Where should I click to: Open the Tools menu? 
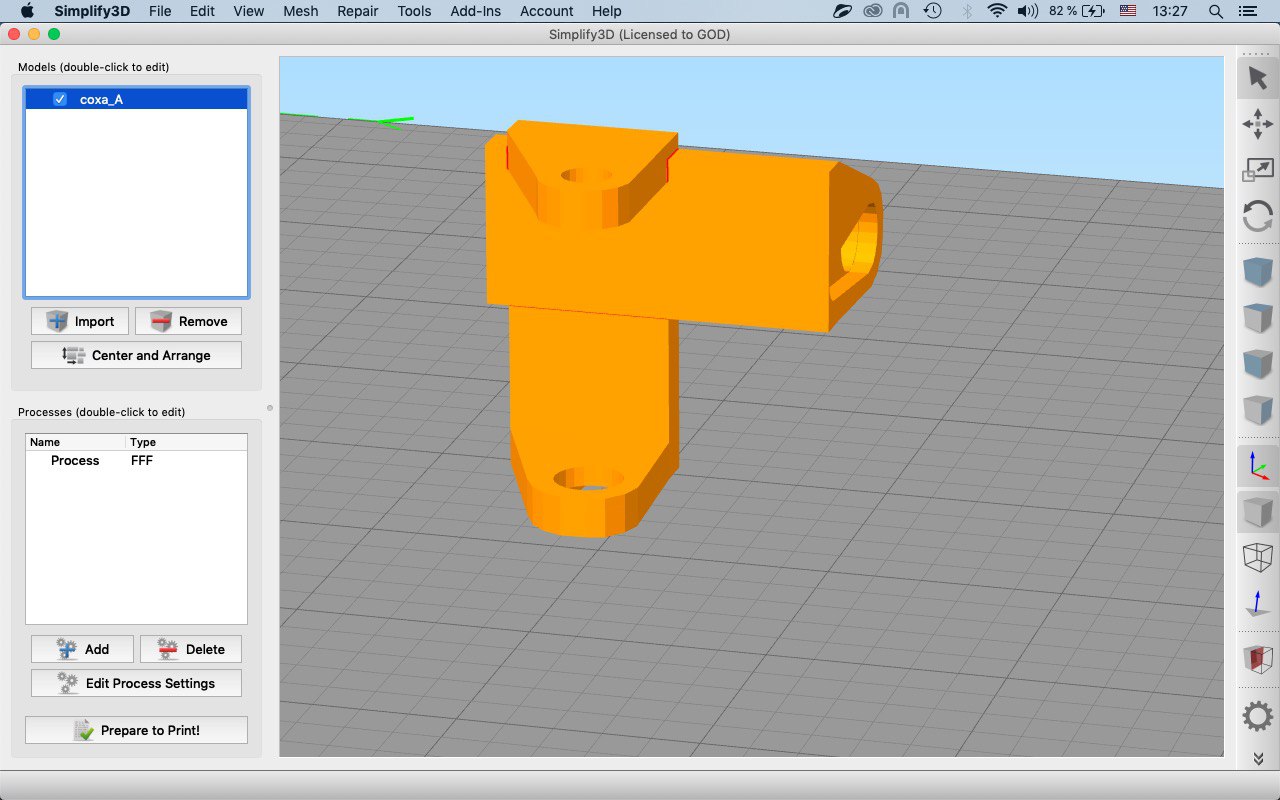[x=414, y=11]
